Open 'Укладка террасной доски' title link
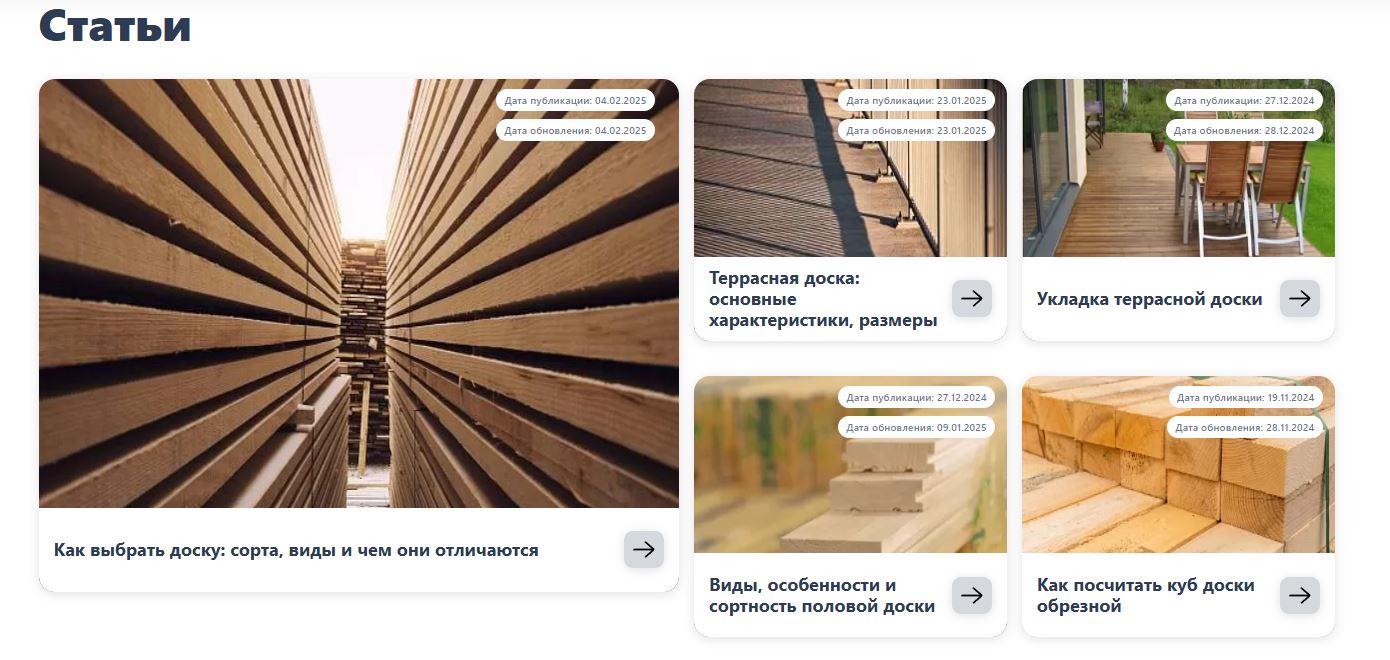The height and width of the screenshot is (660, 1390). (x=1150, y=299)
